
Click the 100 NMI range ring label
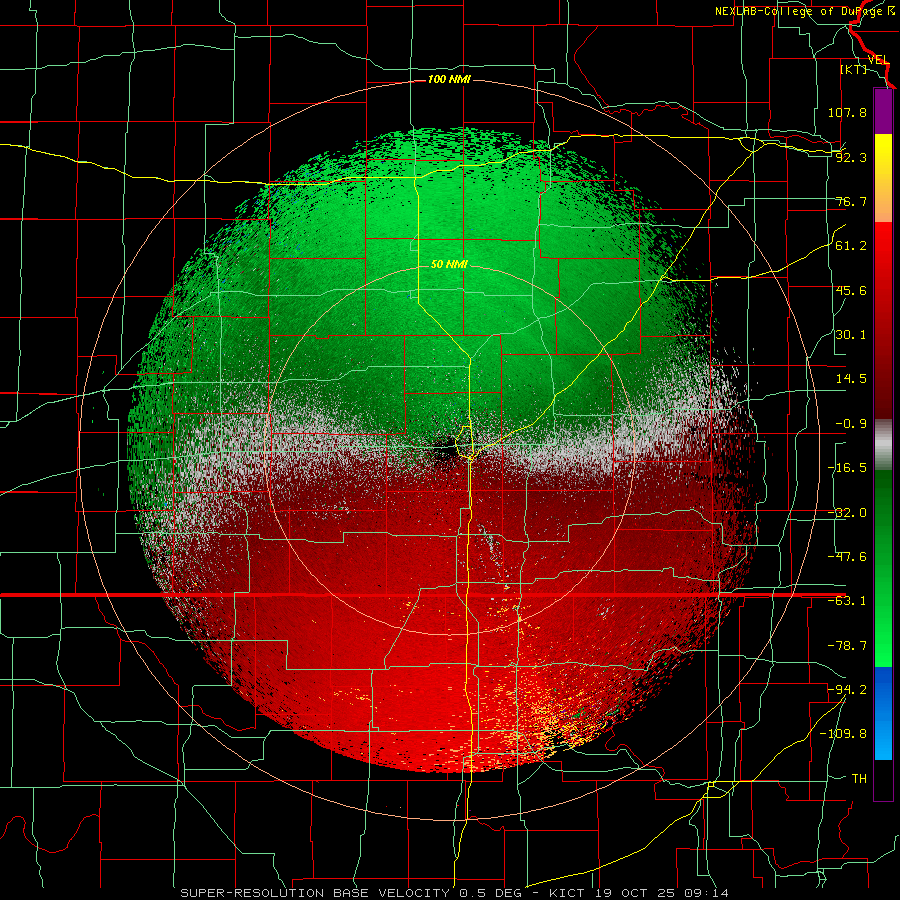tap(449, 79)
